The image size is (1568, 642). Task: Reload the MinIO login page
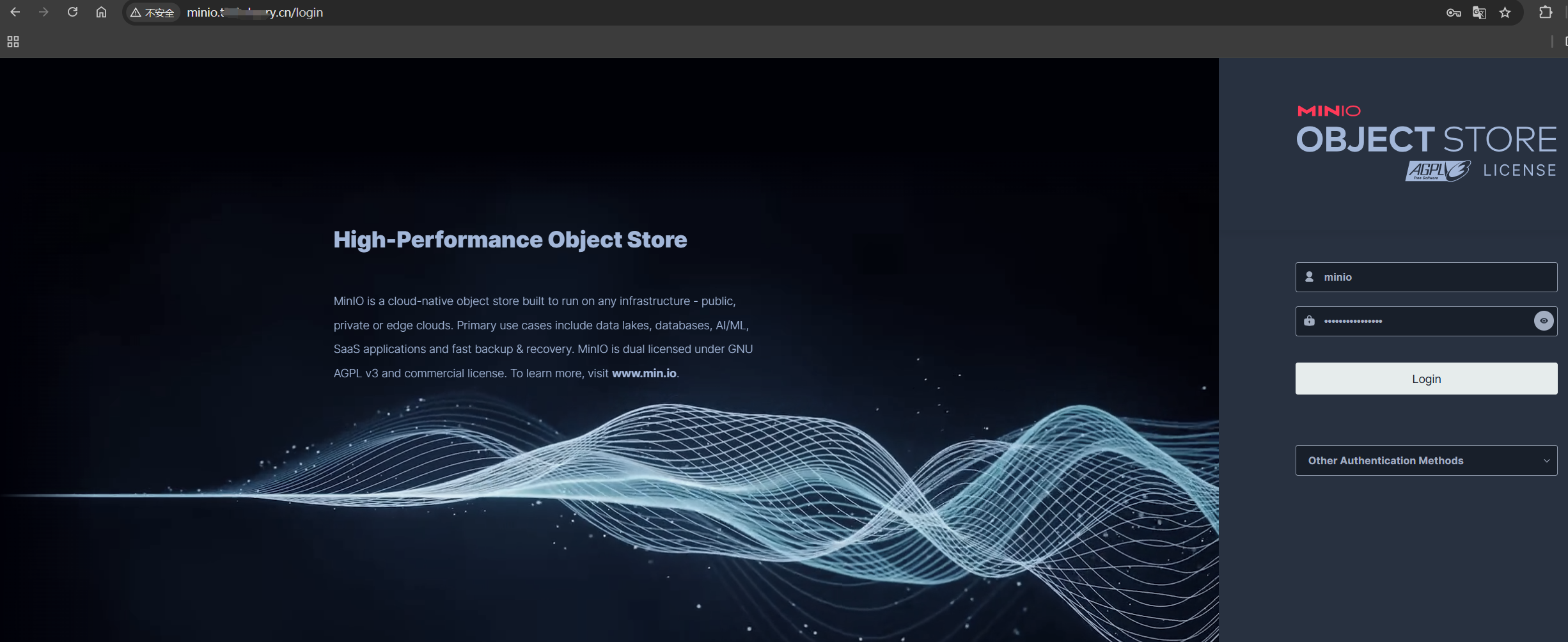click(x=72, y=12)
